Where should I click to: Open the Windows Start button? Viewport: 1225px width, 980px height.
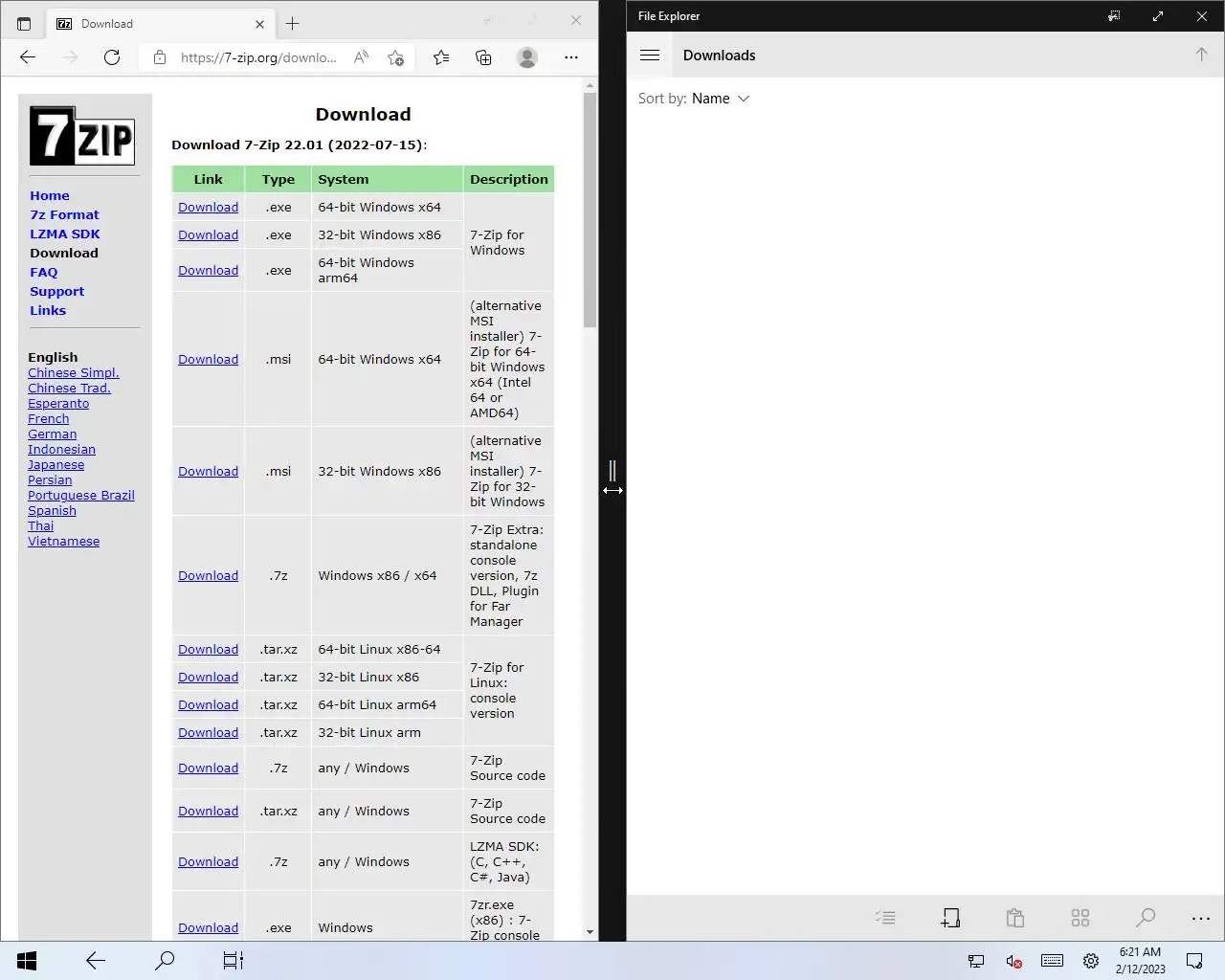[27, 961]
